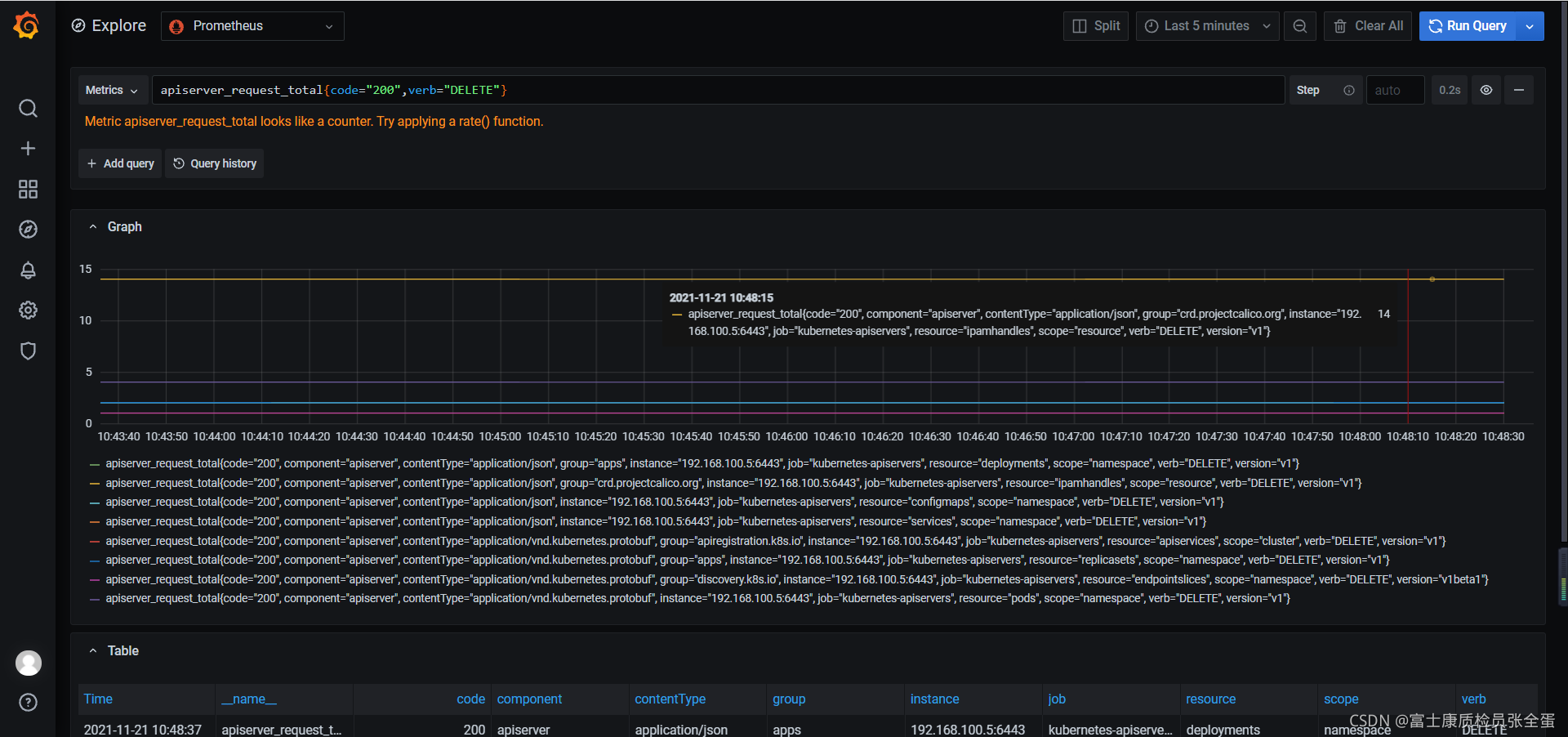Open the Dashboards grid icon in sidebar

(28, 190)
